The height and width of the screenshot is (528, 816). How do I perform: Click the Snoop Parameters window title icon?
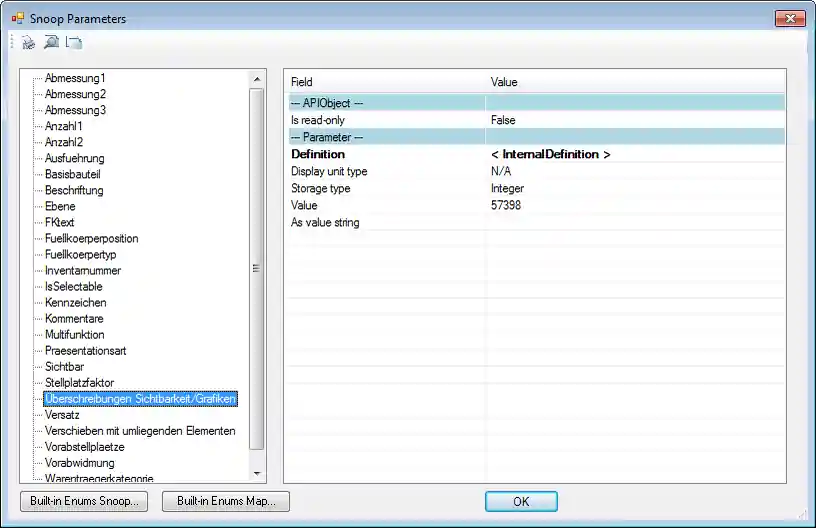pos(18,19)
